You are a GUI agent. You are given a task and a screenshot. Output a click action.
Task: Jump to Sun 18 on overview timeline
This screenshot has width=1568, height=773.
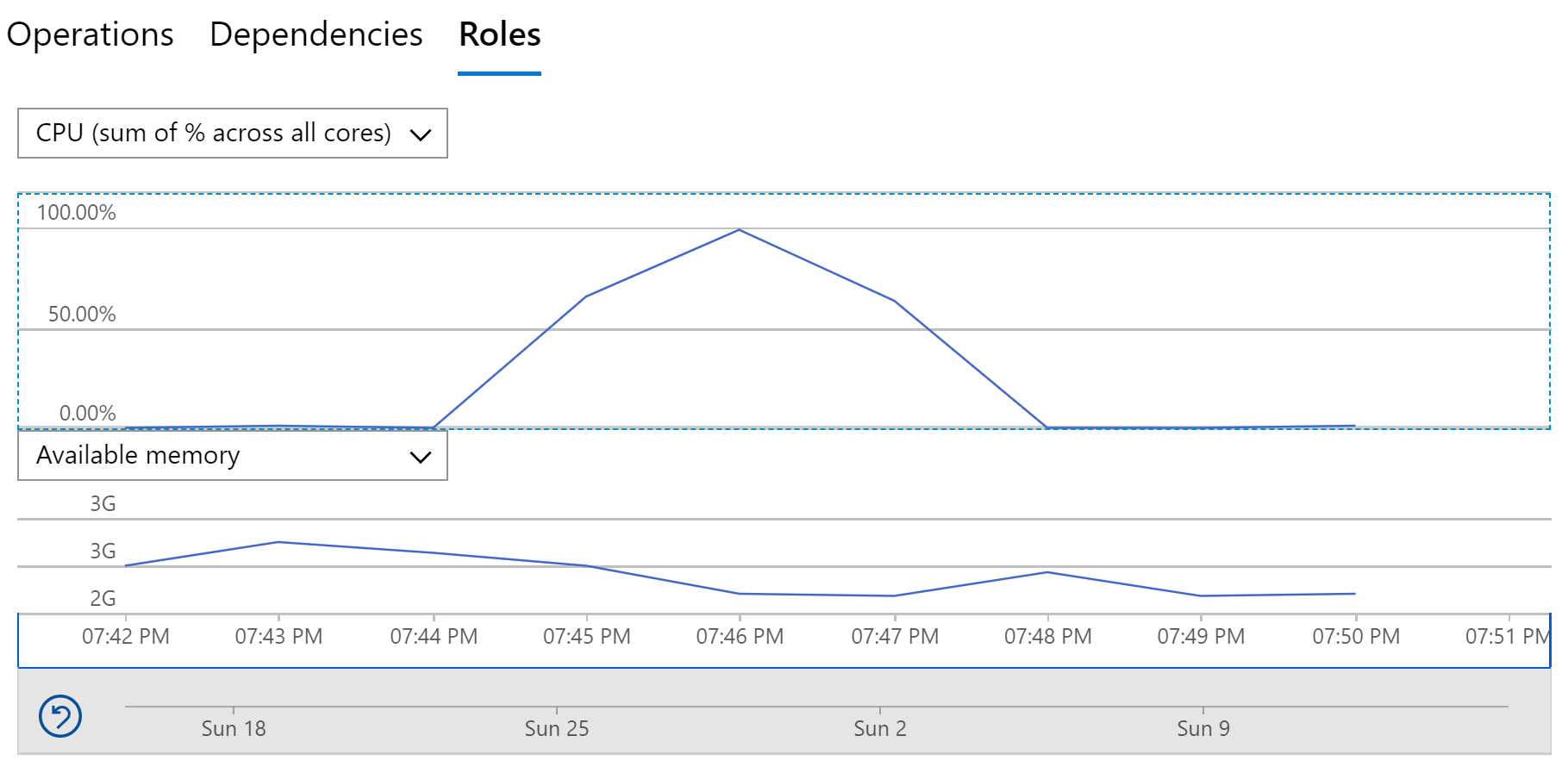pyautogui.click(x=234, y=728)
